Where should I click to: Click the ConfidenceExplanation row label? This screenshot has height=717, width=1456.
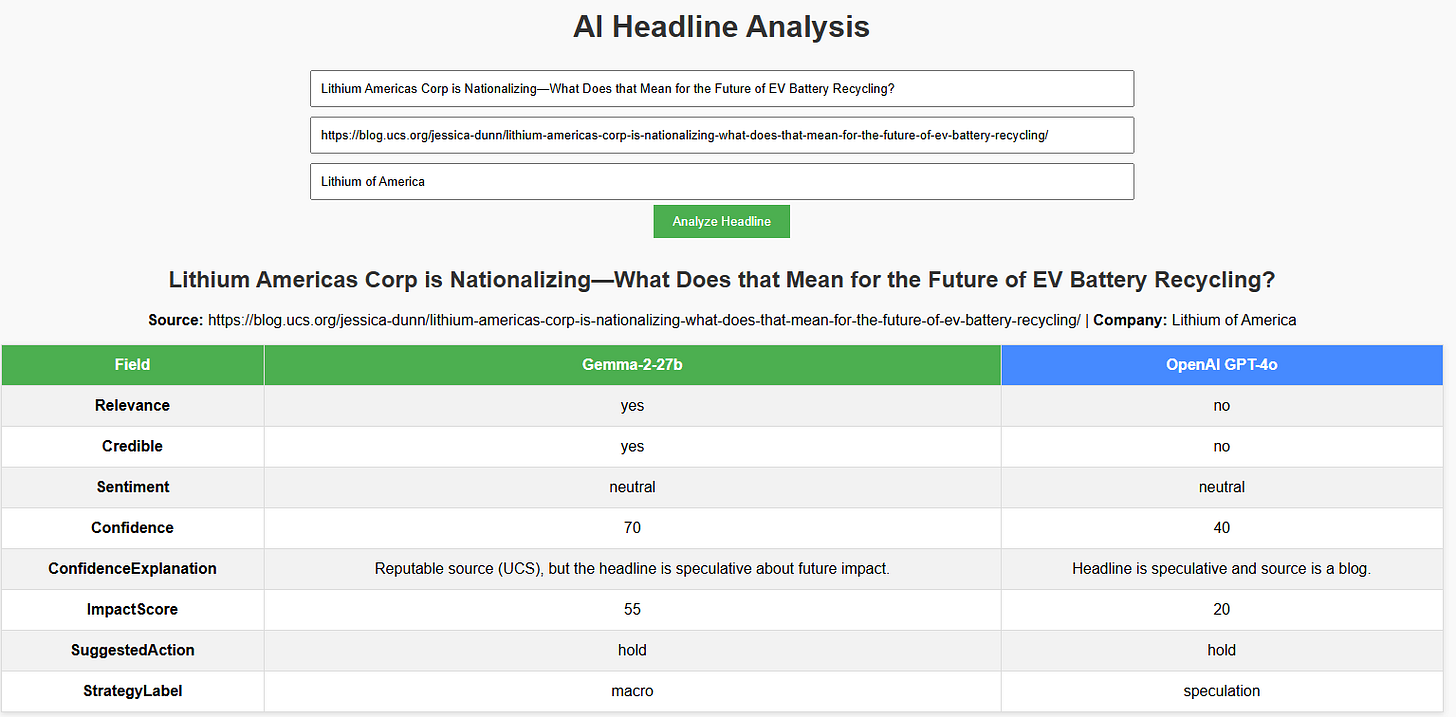(132, 569)
